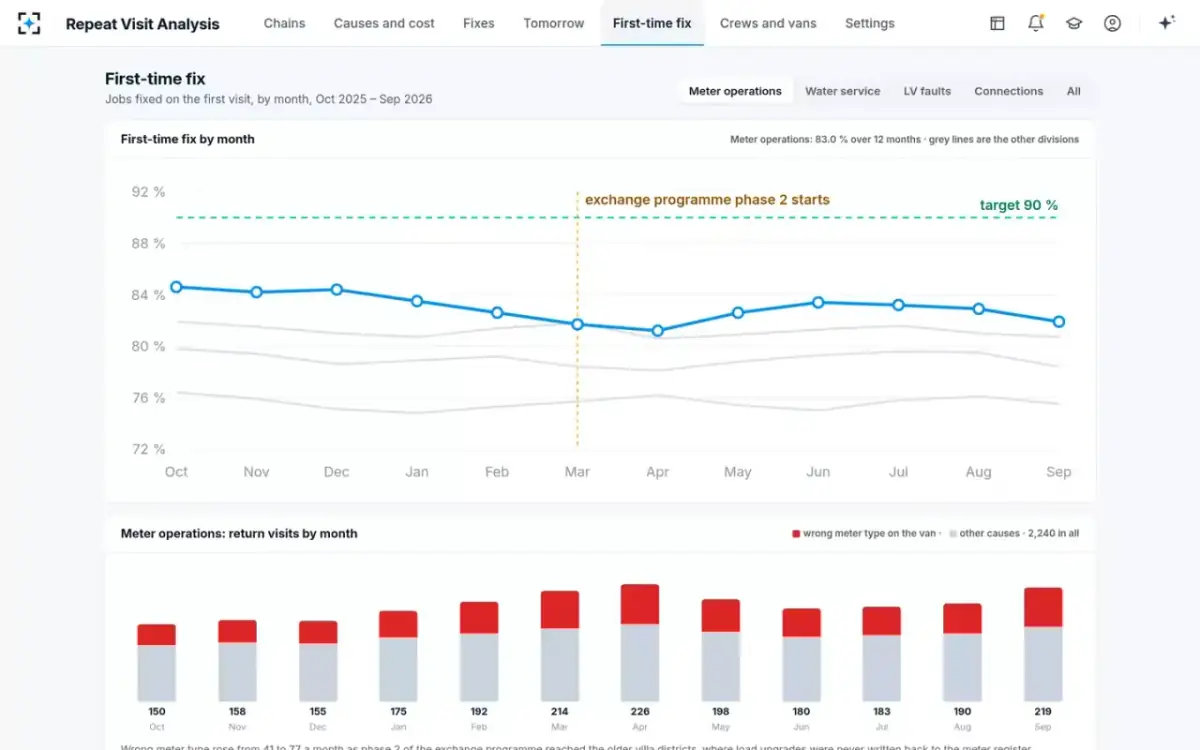The width and height of the screenshot is (1200, 750).
Task: Click the 150 value under the Oct bar
Action: pyautogui.click(x=157, y=712)
